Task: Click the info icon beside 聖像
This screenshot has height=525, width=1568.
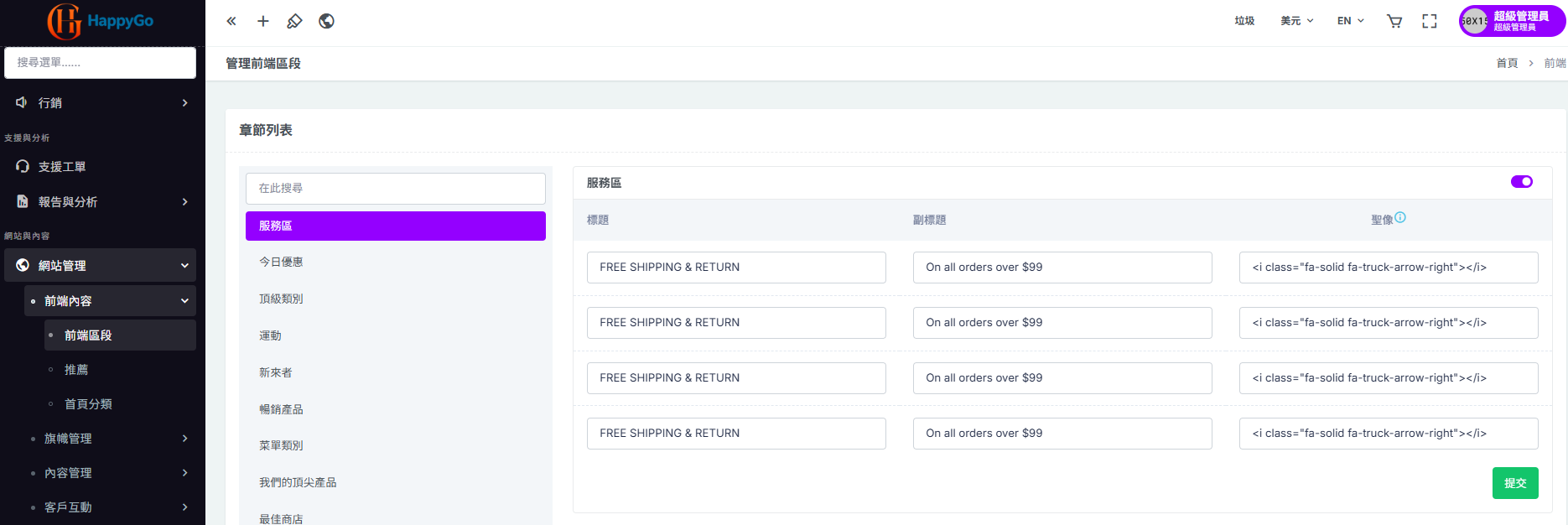Action: coord(1400,218)
